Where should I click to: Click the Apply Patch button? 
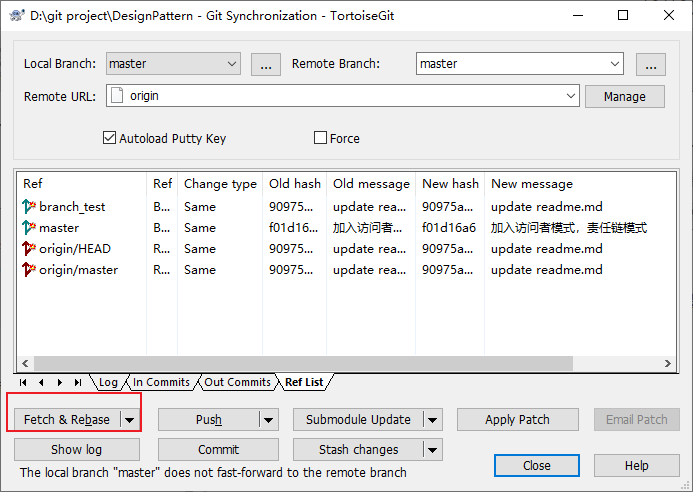pyautogui.click(x=518, y=420)
